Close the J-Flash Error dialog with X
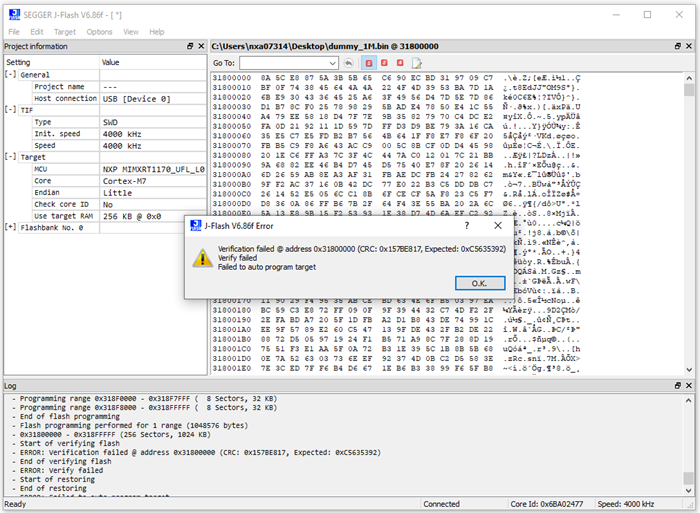 click(498, 225)
